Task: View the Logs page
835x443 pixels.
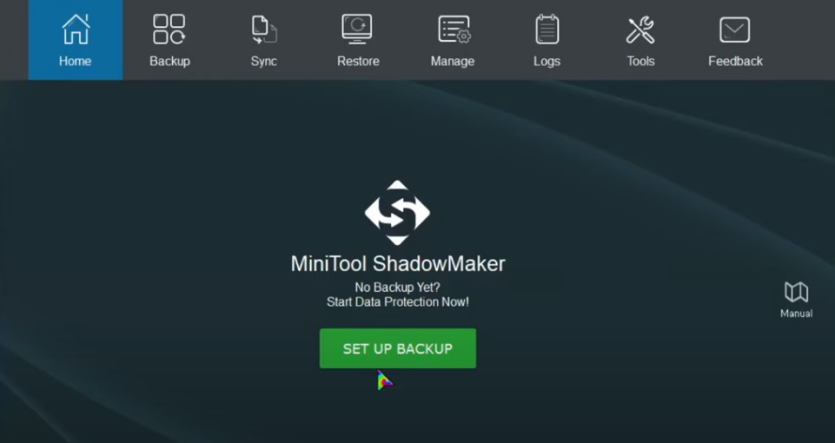Action: 547,40
